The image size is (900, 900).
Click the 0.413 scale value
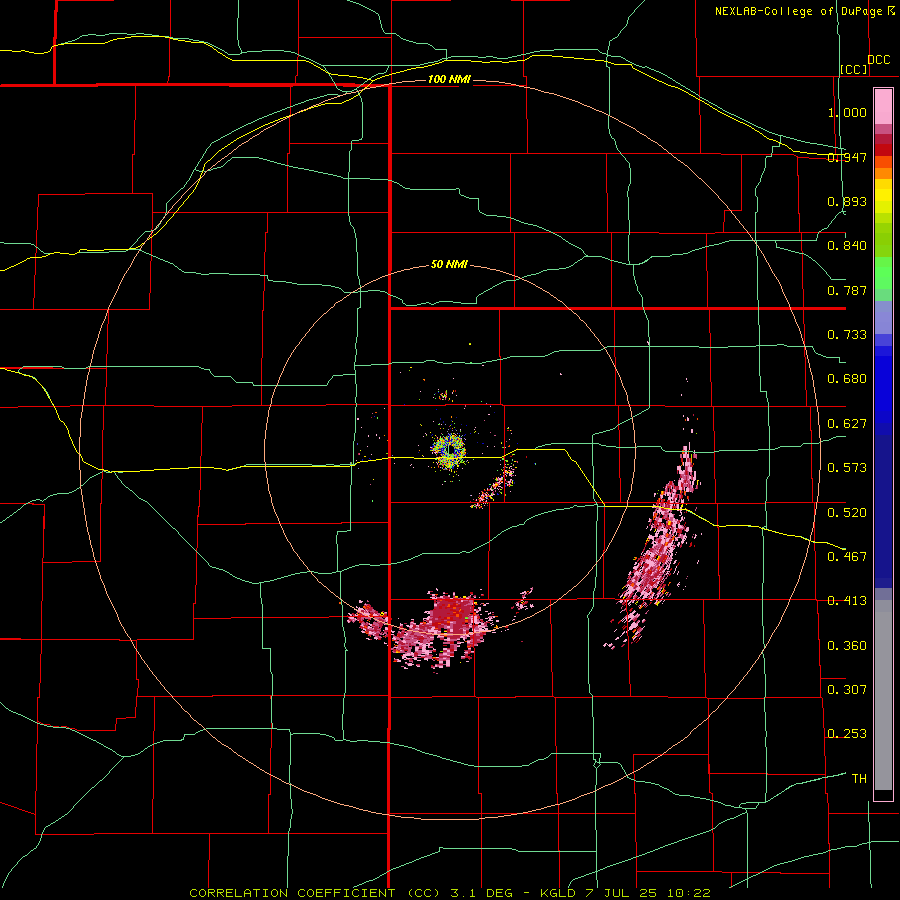click(x=847, y=601)
